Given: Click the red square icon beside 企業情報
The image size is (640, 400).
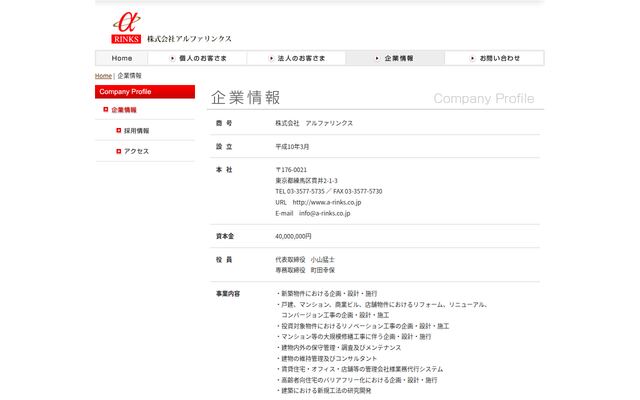Looking at the screenshot, I should click(106, 109).
